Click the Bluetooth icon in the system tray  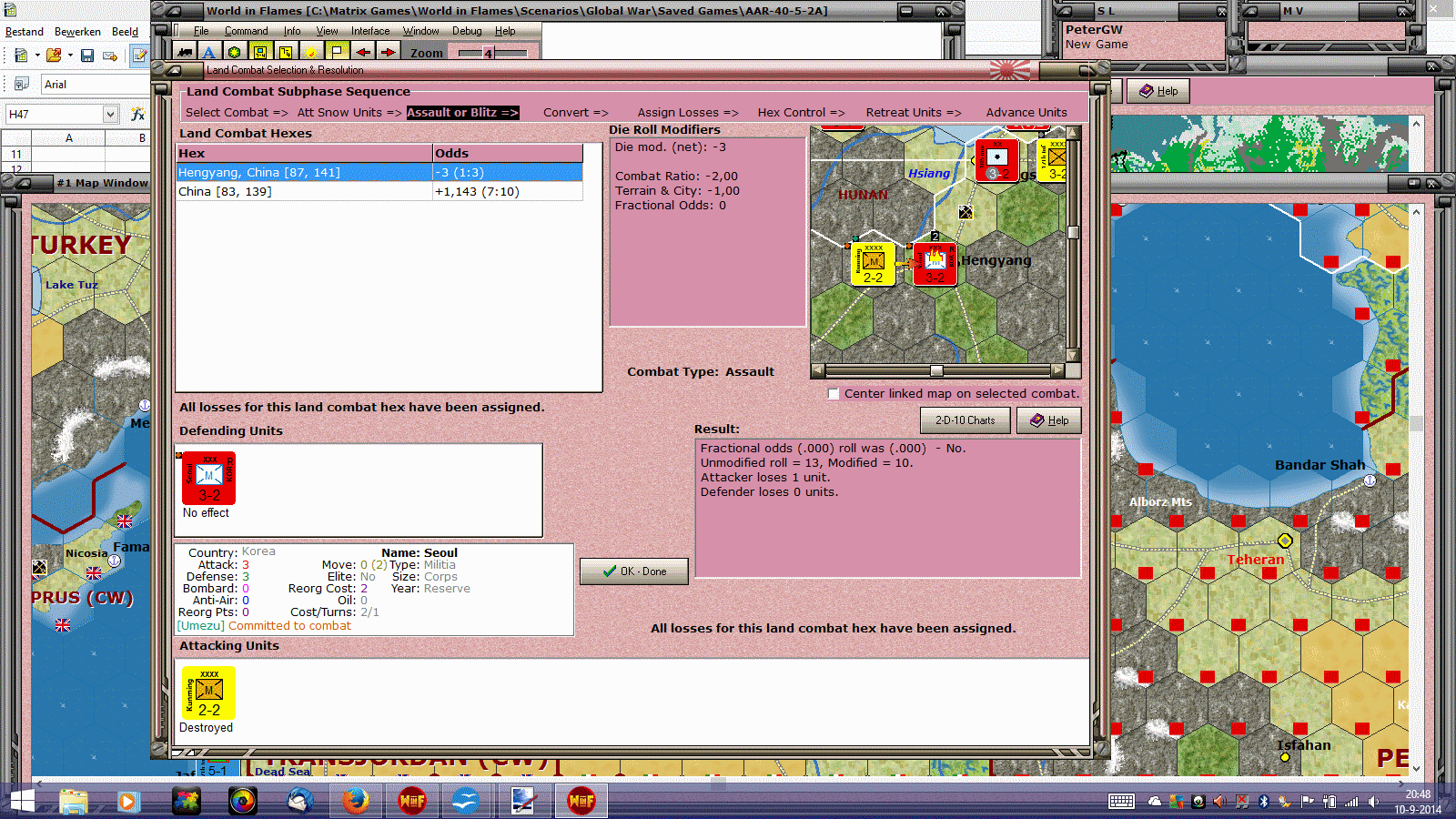tap(1263, 802)
